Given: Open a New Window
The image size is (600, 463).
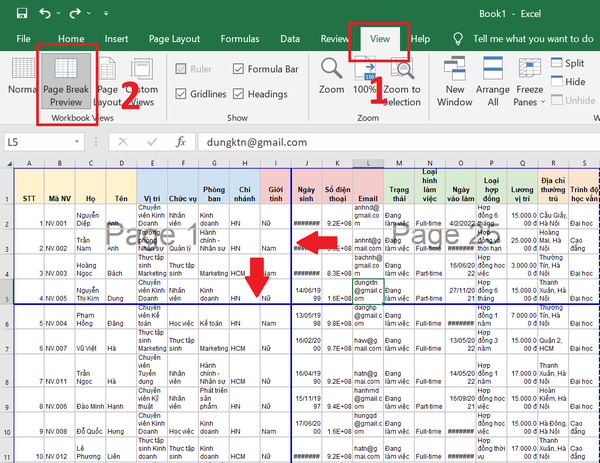Looking at the screenshot, I should [x=455, y=81].
